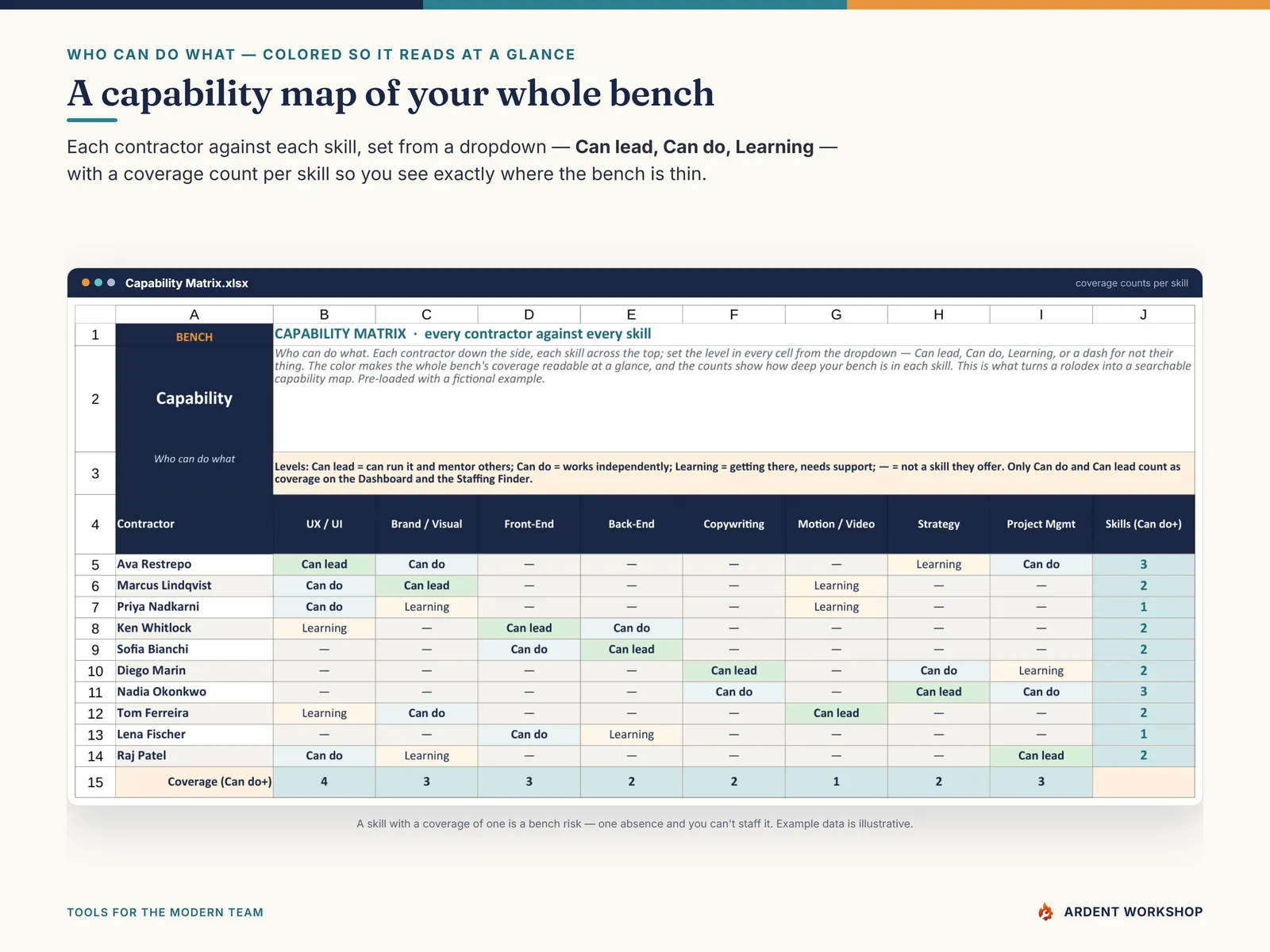Select the Lena Fischer name cell
Viewport: 1270px width, 952px height.
[x=194, y=735]
